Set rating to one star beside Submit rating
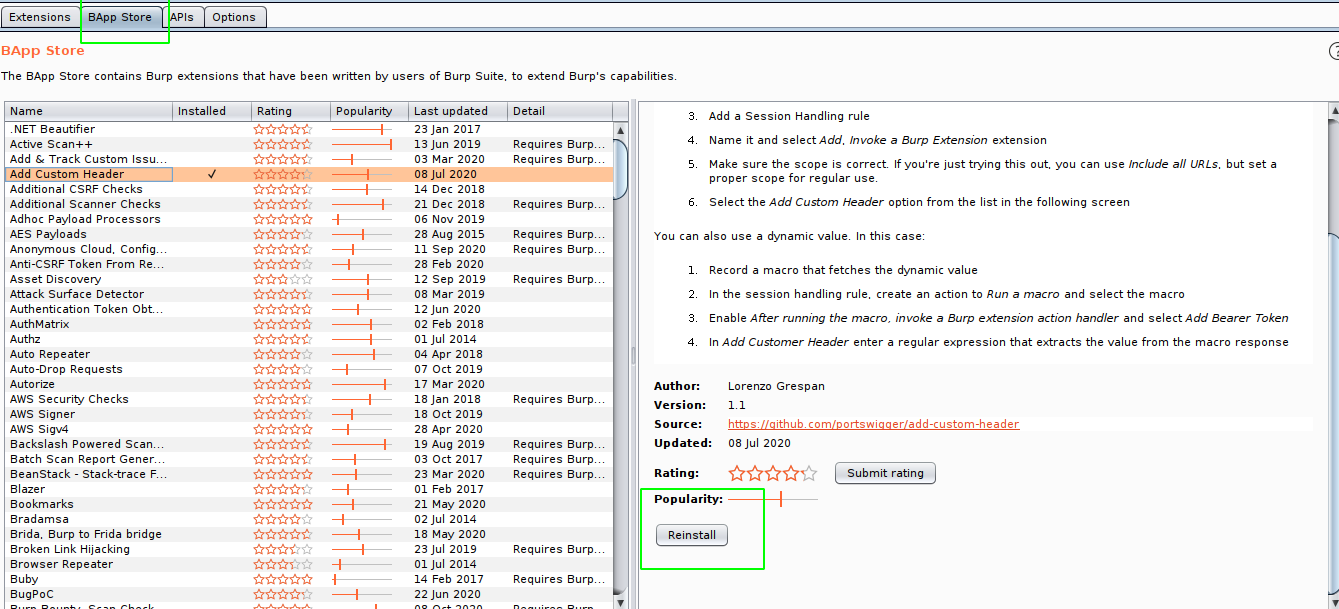The width and height of the screenshot is (1339, 609). (737, 473)
